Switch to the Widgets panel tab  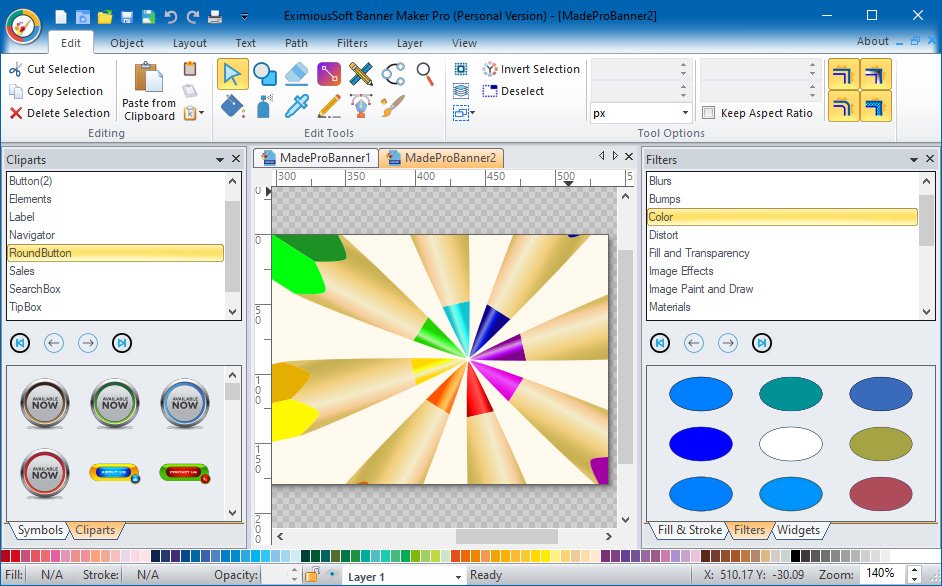798,530
